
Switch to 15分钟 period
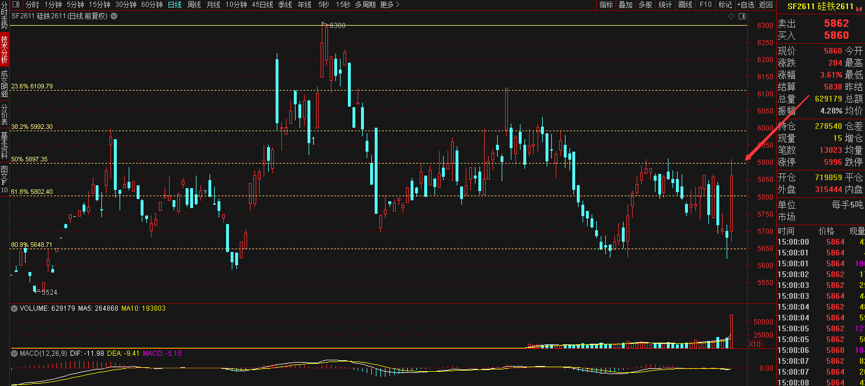(x=100, y=5)
